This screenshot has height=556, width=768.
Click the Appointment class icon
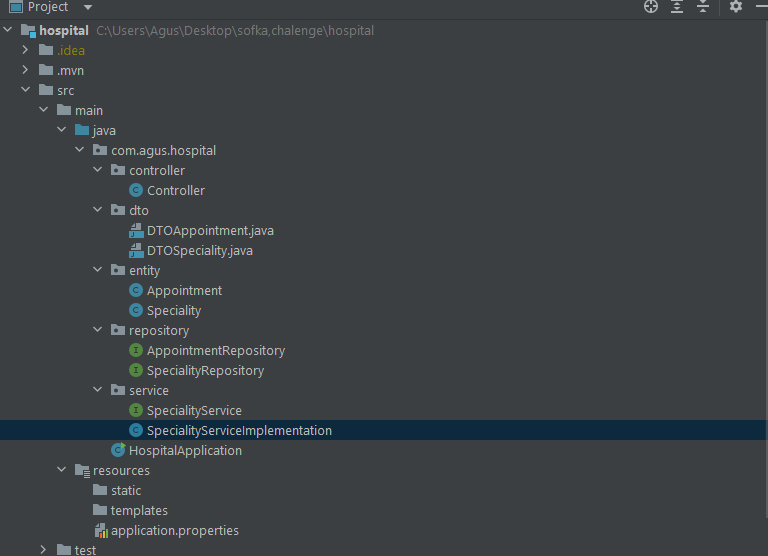pyautogui.click(x=136, y=290)
